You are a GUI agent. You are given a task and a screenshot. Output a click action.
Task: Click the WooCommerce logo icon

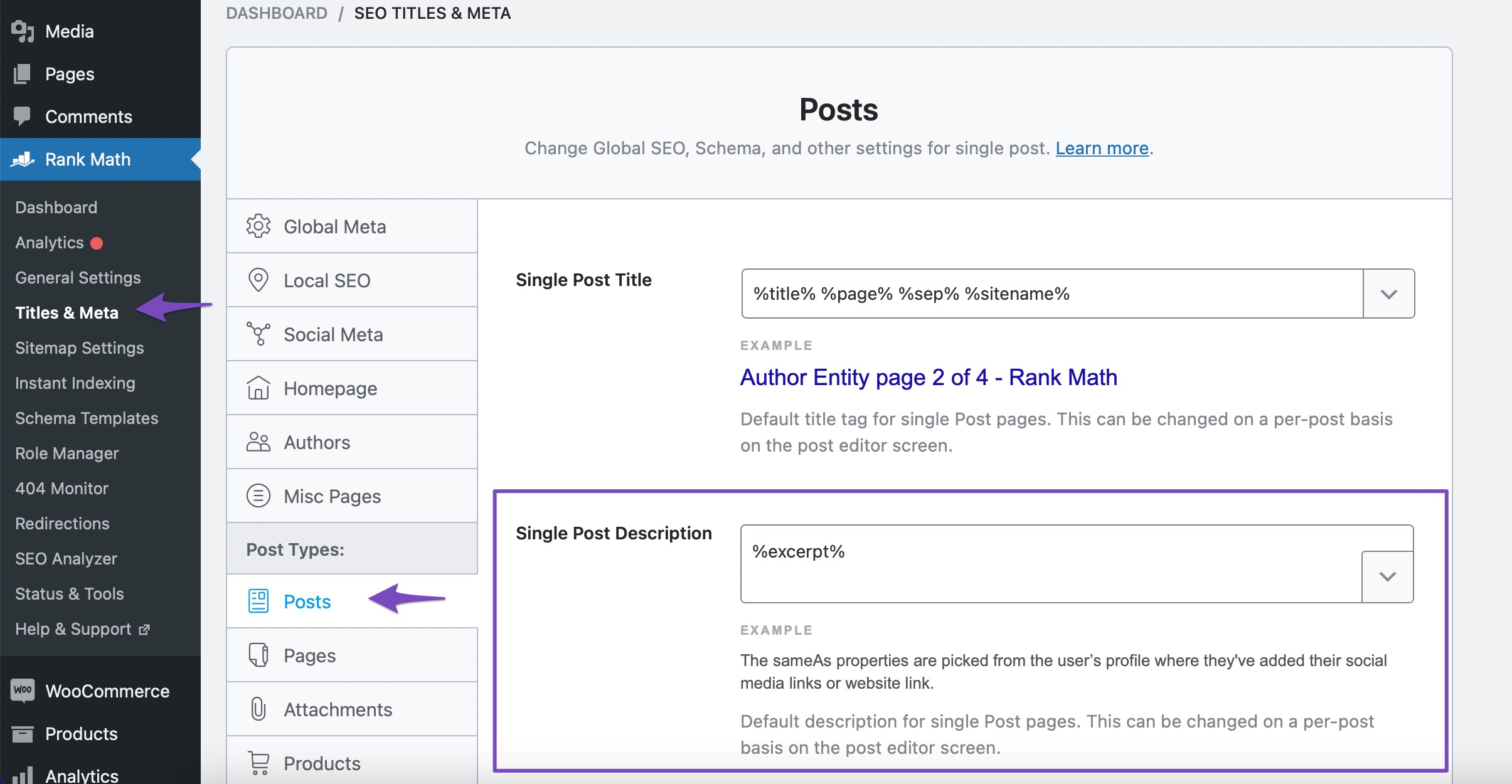(23, 691)
